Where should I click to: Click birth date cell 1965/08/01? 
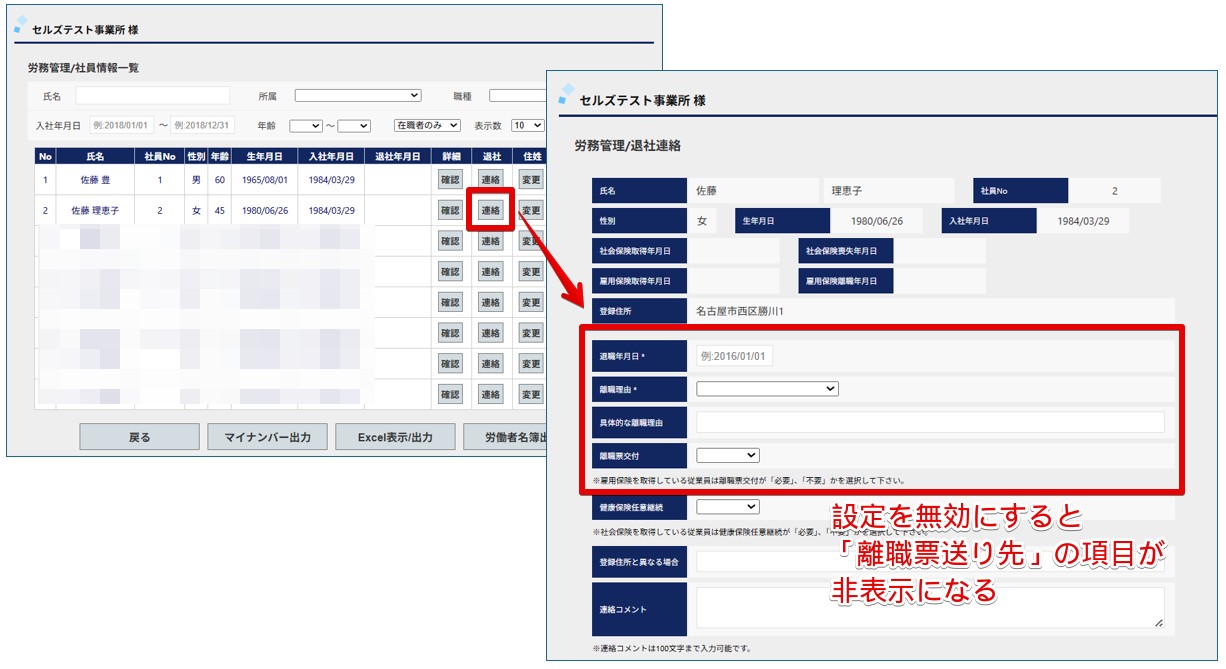point(265,180)
